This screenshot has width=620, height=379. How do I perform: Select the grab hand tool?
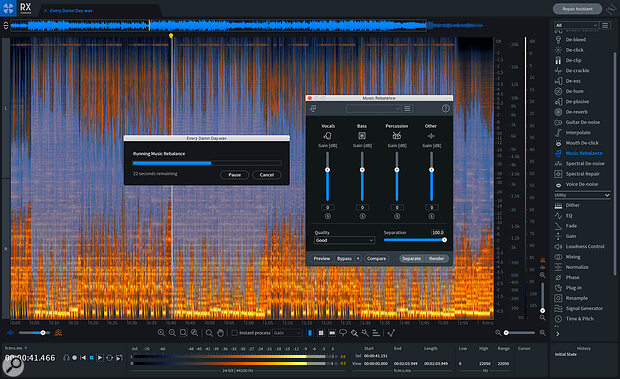click(220, 333)
